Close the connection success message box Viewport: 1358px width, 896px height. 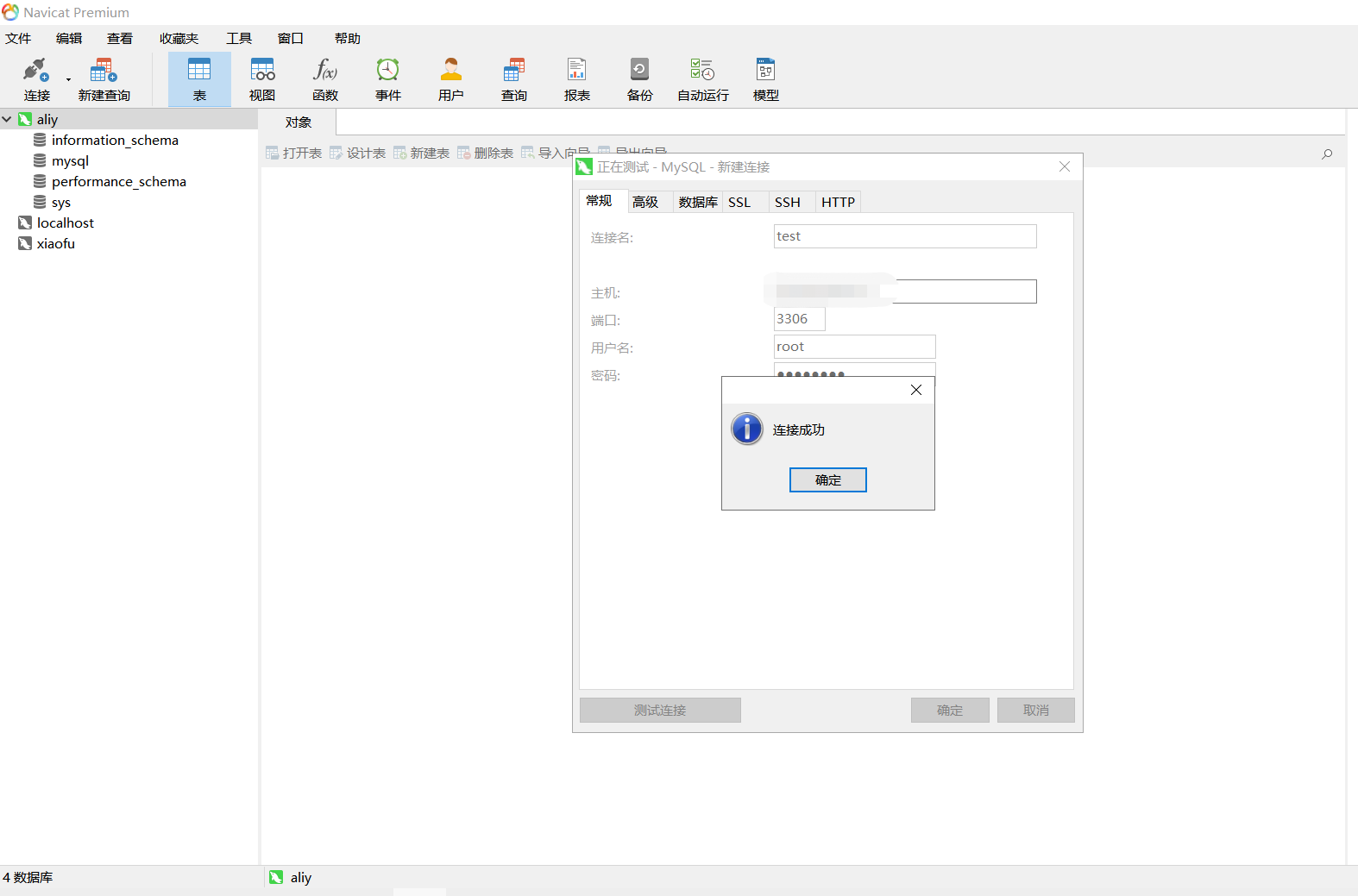[916, 390]
